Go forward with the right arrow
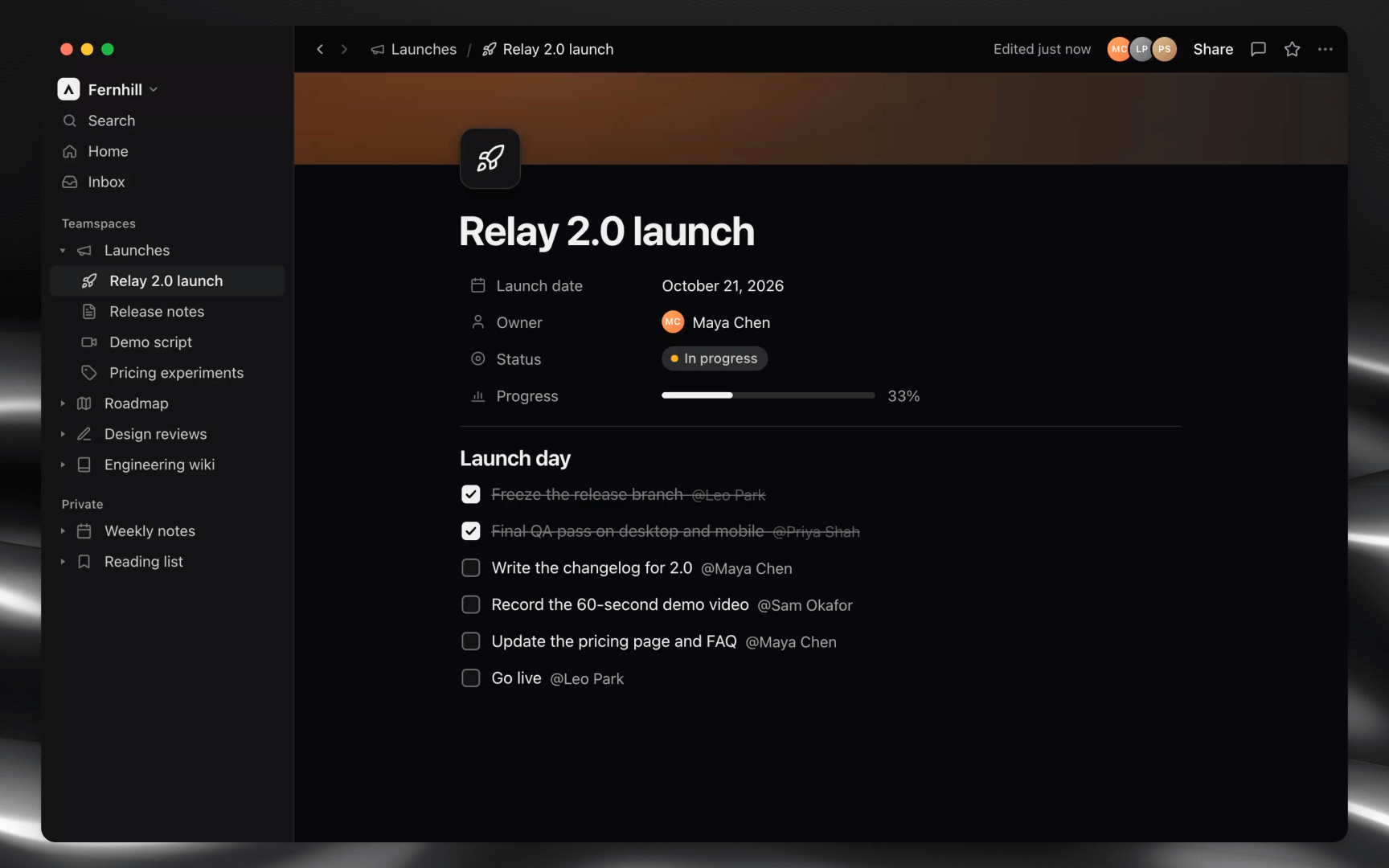The image size is (1389, 868). tap(344, 49)
